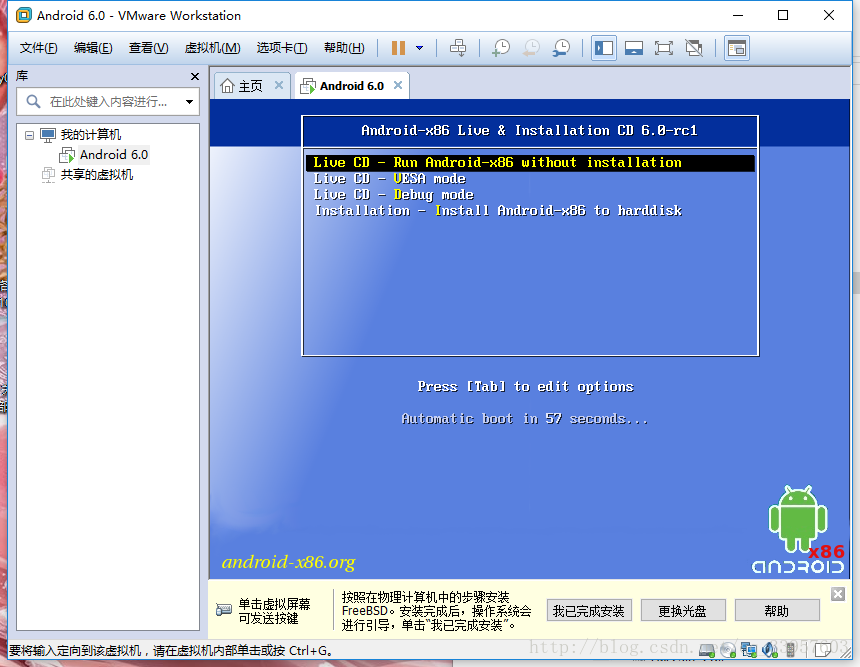Switch to the 主页 home tab
This screenshot has width=860, height=667.
pyautogui.click(x=251, y=86)
